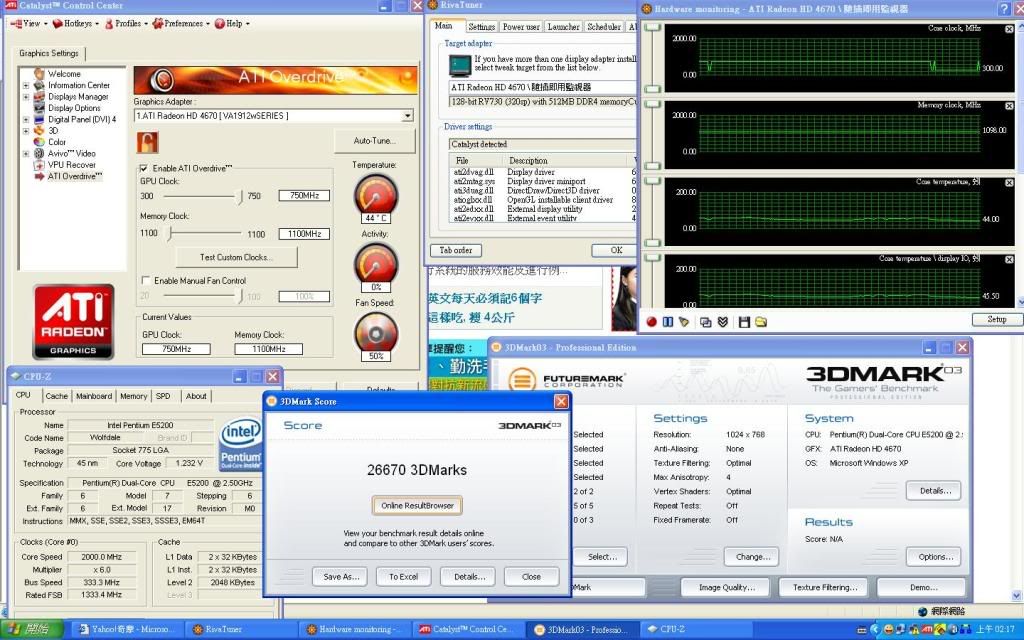Image resolution: width=1024 pixels, height=640 pixels.
Task: Open help in the Hardware monitoring title bar
Action: click(x=1004, y=8)
